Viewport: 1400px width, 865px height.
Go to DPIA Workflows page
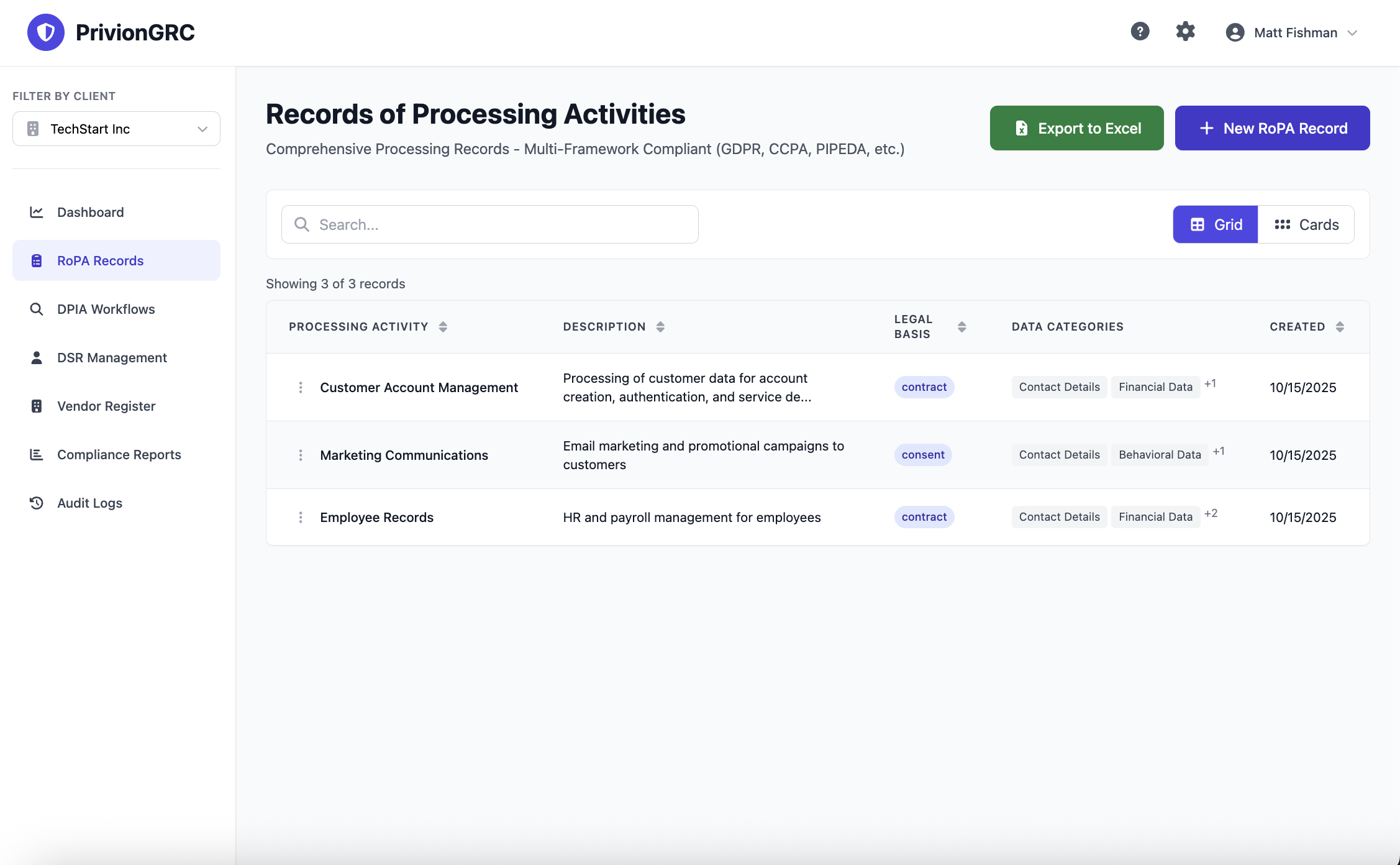(x=106, y=309)
